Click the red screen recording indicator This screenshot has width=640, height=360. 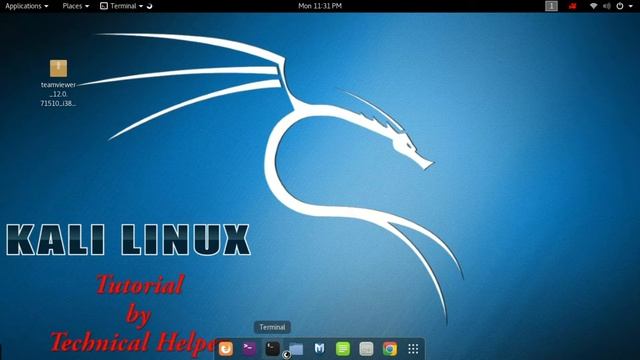[x=573, y=6]
